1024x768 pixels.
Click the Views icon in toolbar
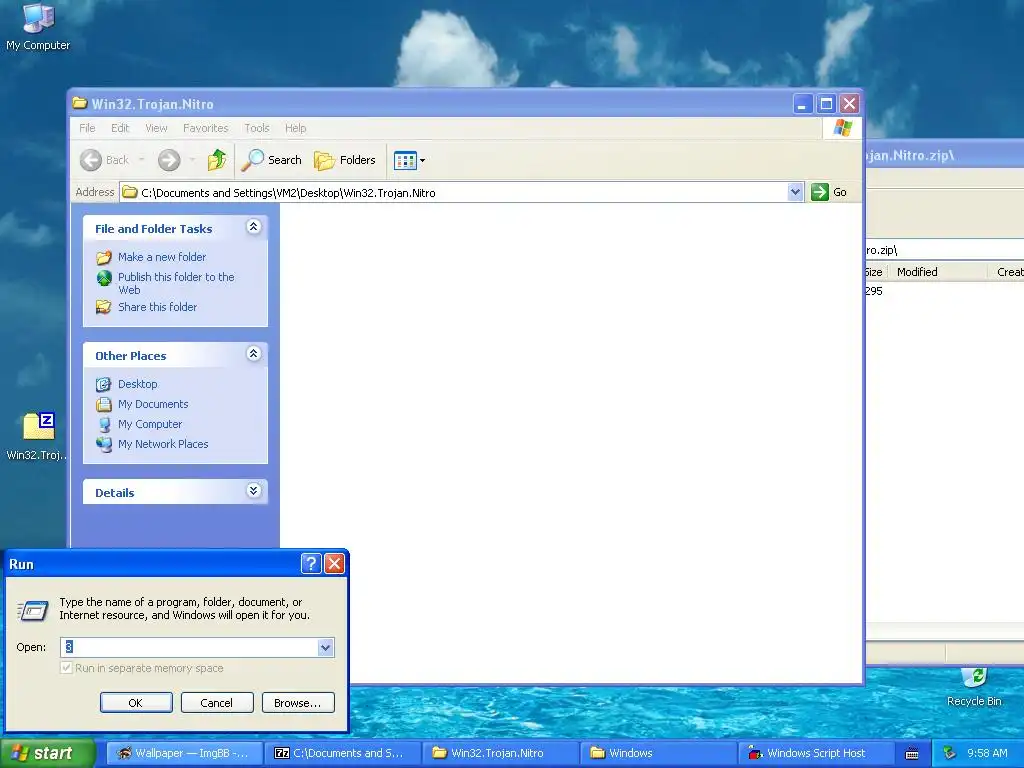click(x=405, y=160)
